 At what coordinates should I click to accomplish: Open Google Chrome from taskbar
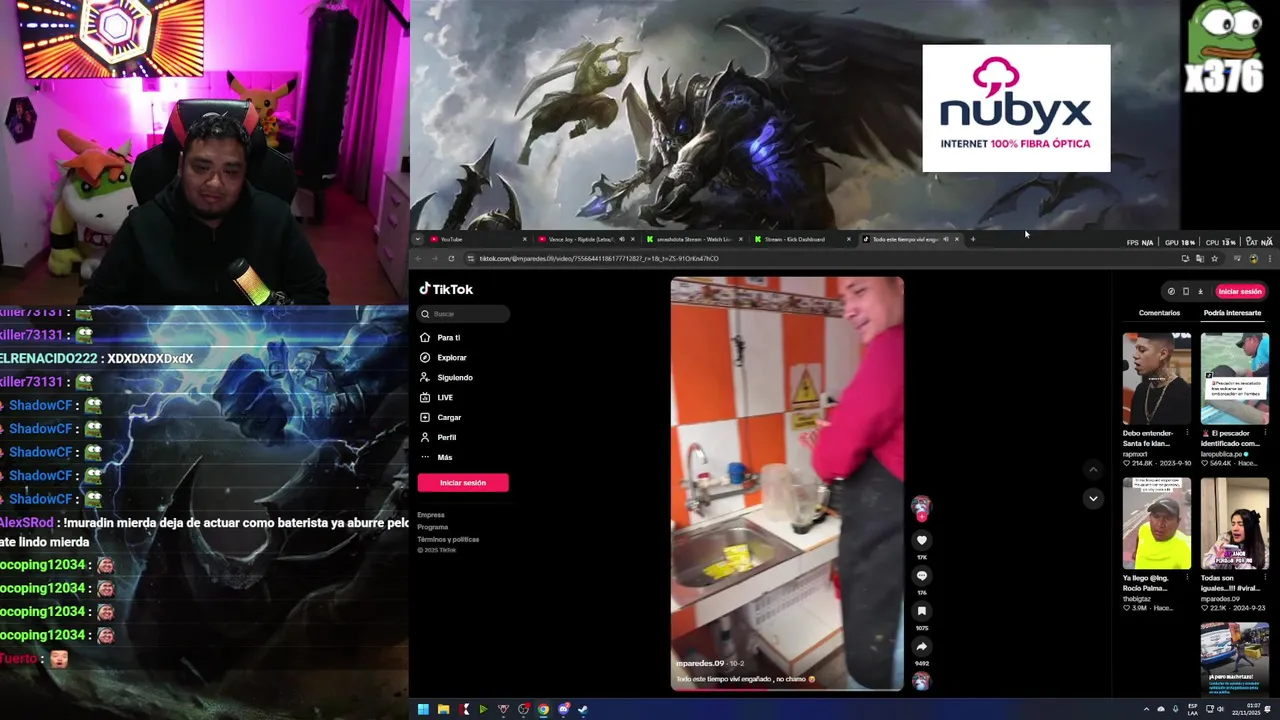point(543,710)
